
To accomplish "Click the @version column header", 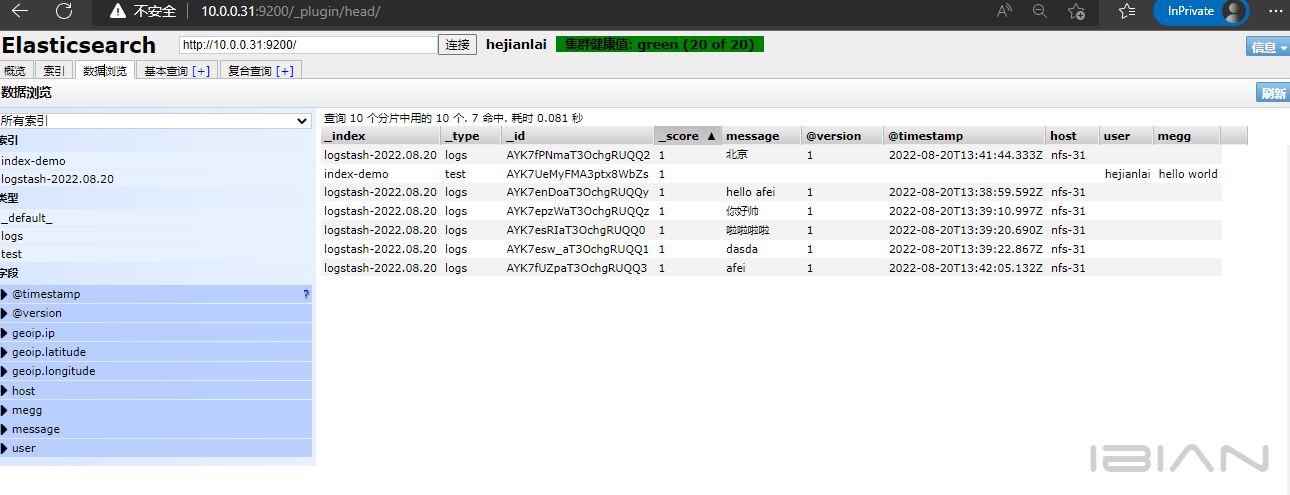I will tap(842, 136).
